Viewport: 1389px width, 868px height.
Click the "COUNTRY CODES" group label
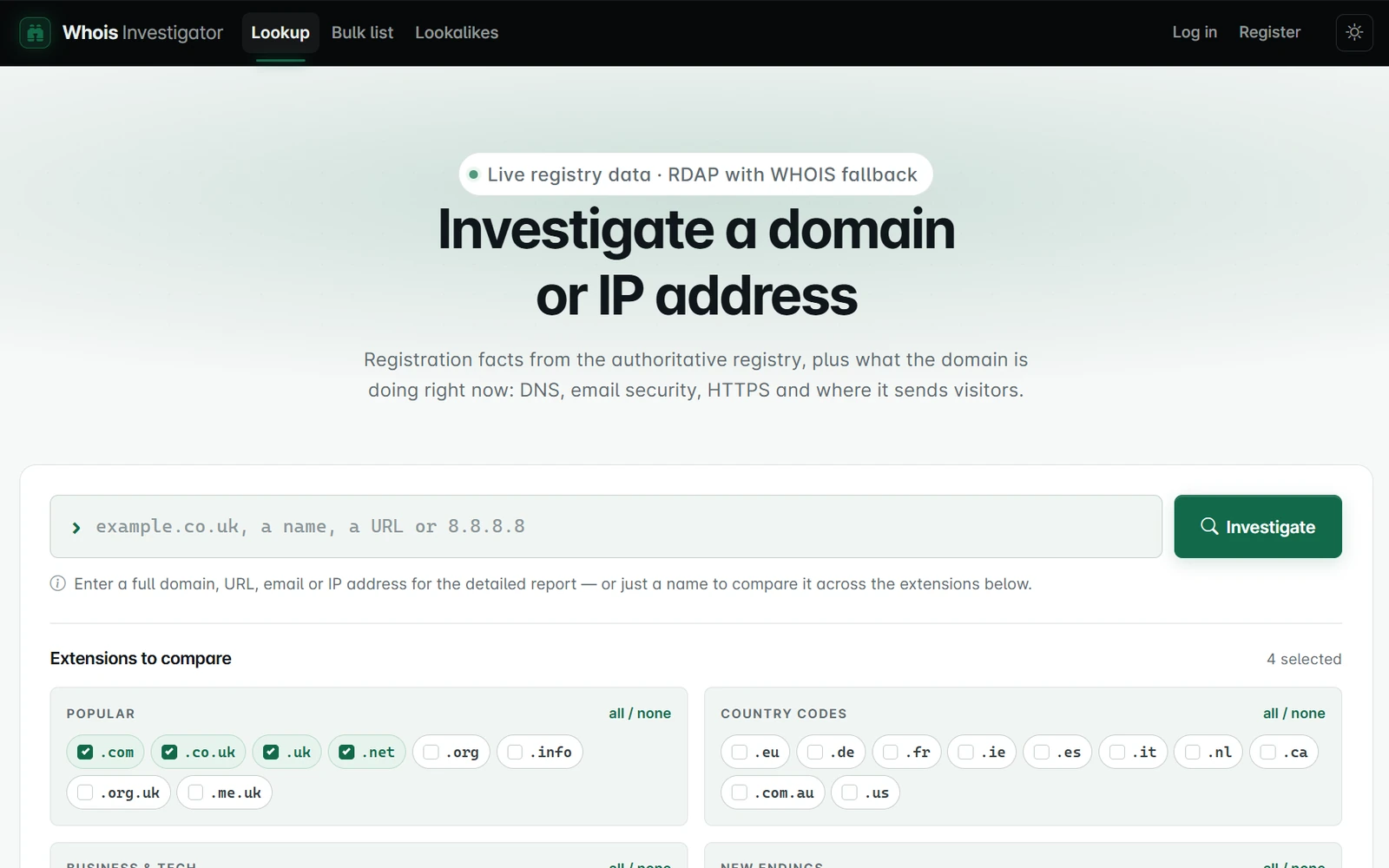[783, 713]
